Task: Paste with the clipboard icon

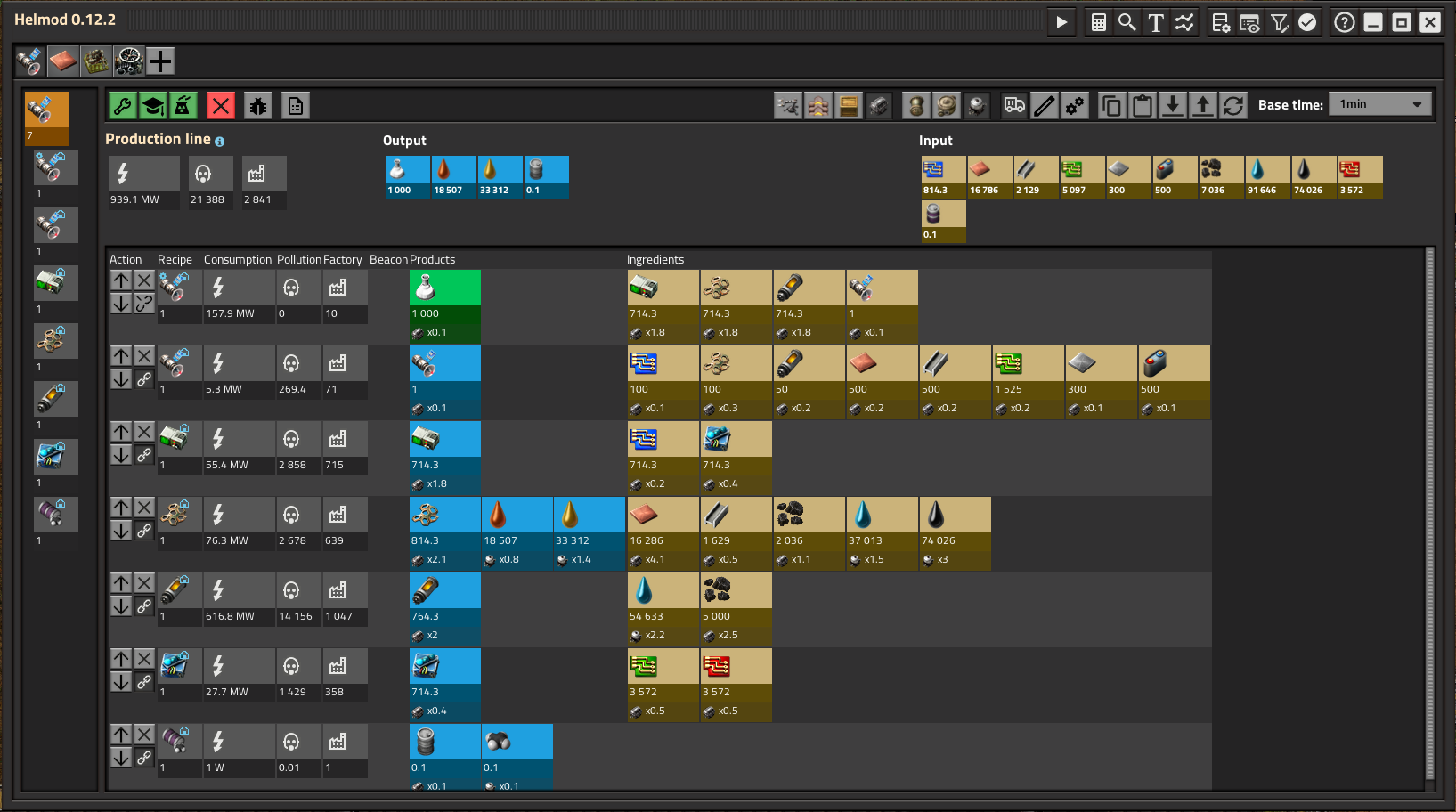Action: click(x=1143, y=106)
